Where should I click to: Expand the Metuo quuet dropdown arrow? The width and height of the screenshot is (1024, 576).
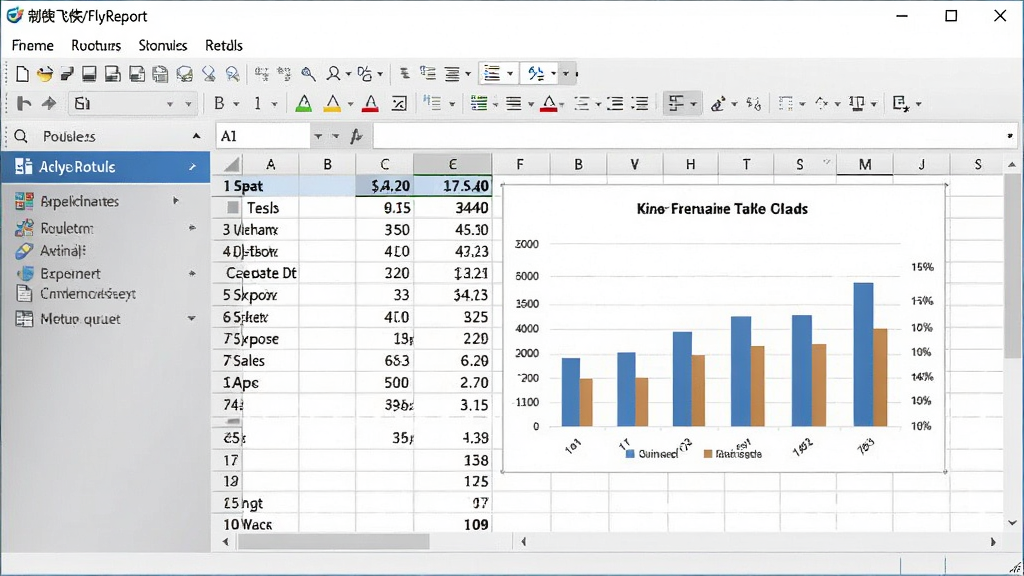pyautogui.click(x=191, y=319)
